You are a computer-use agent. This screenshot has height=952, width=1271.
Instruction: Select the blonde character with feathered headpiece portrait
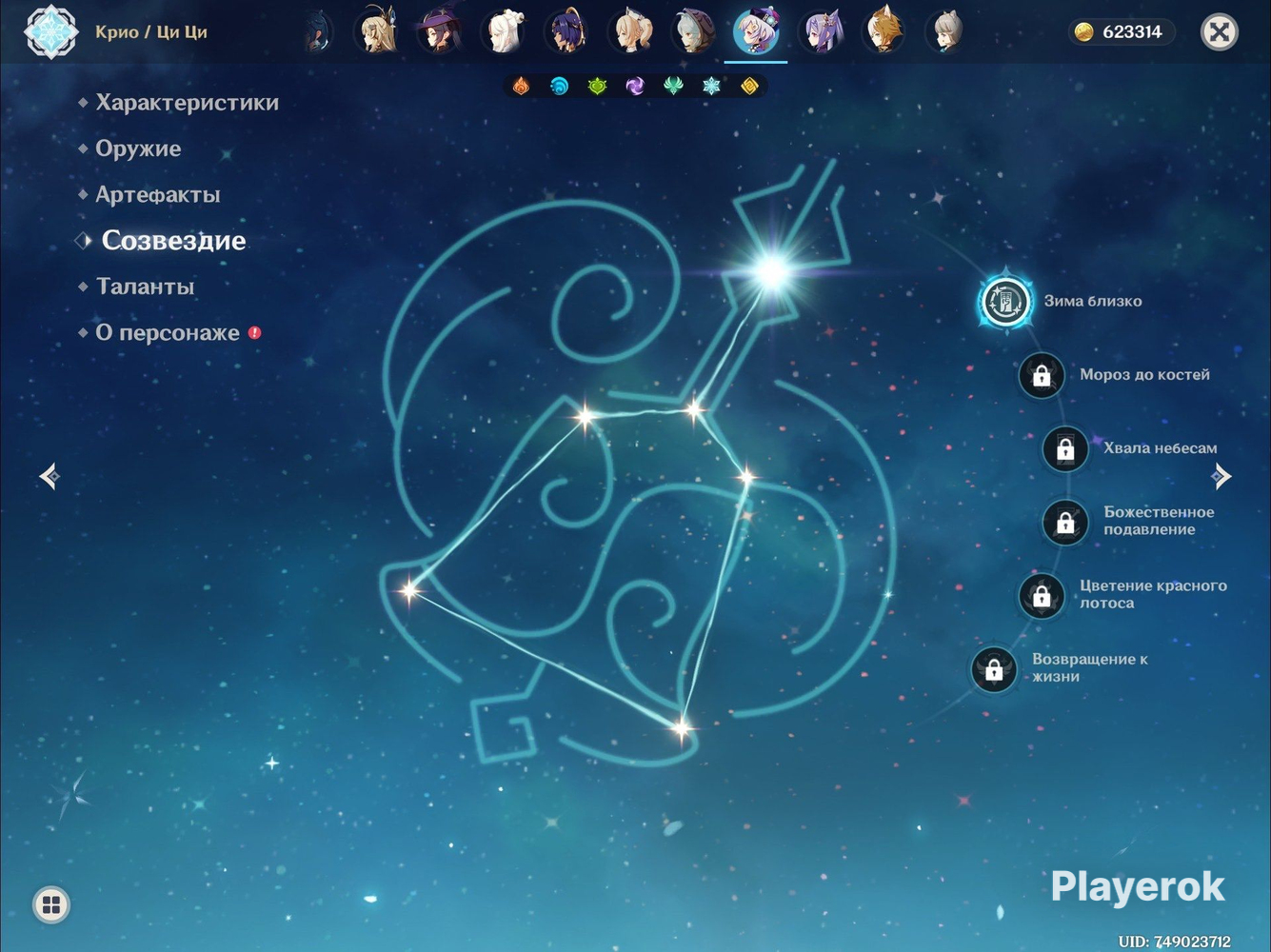pyautogui.click(x=377, y=31)
